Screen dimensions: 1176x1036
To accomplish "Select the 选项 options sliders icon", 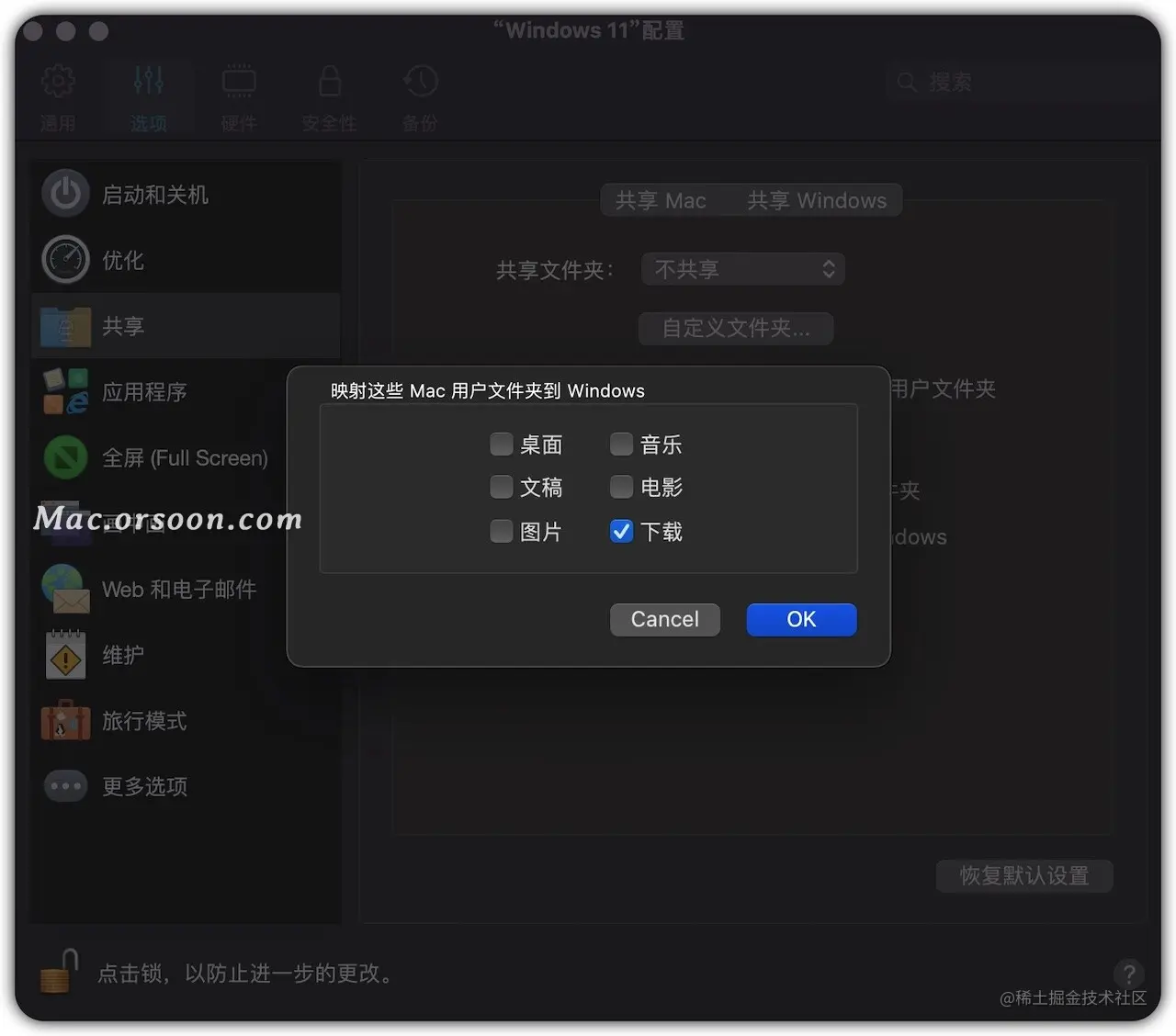I will [148, 81].
